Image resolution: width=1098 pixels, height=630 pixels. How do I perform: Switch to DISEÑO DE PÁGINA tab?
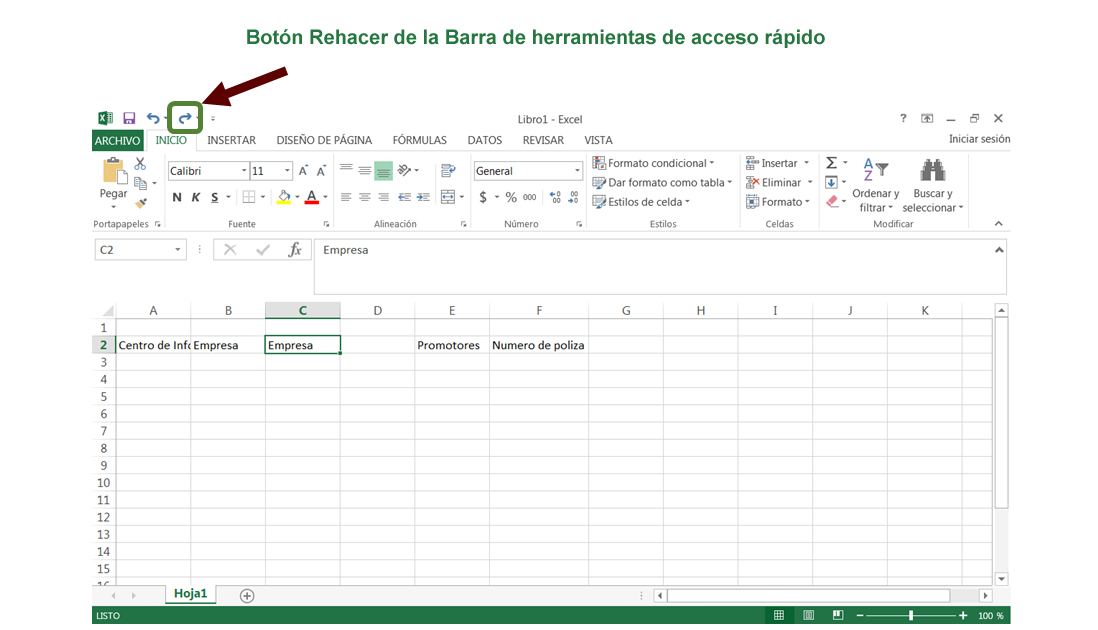coord(324,141)
